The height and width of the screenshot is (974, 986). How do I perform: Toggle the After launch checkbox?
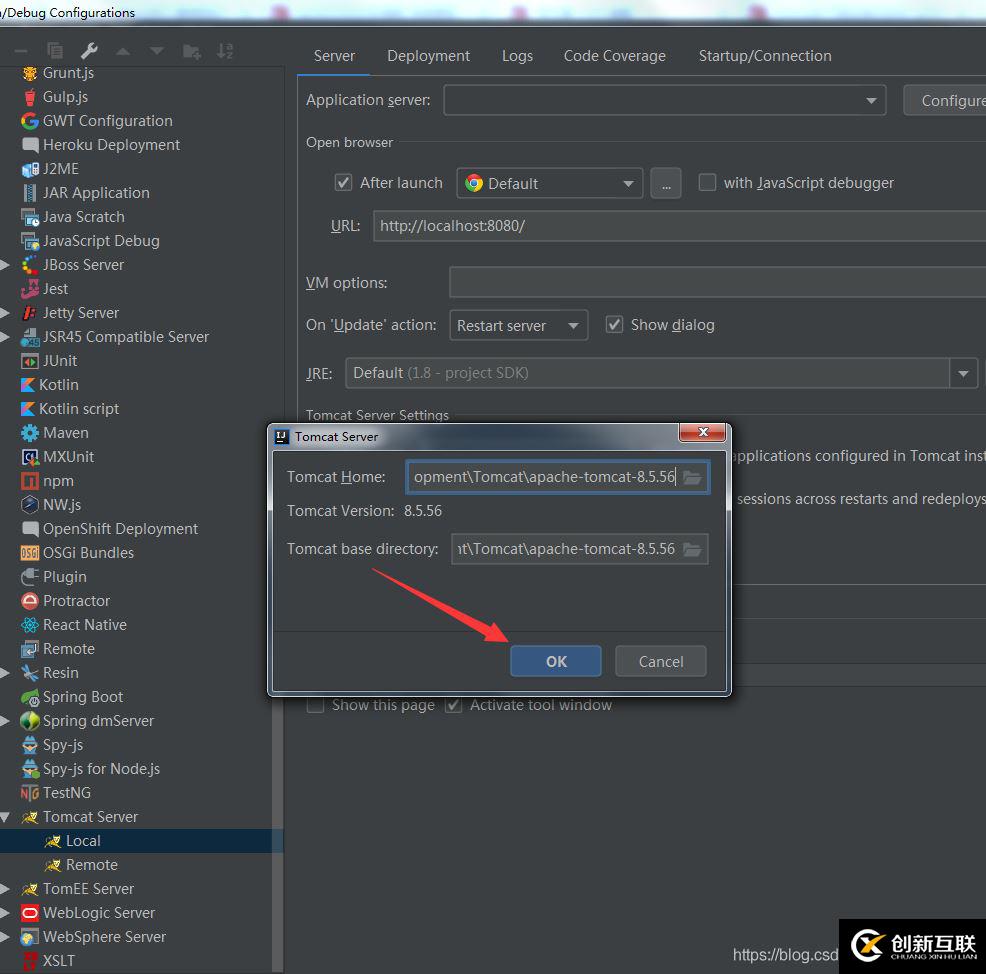click(x=343, y=183)
